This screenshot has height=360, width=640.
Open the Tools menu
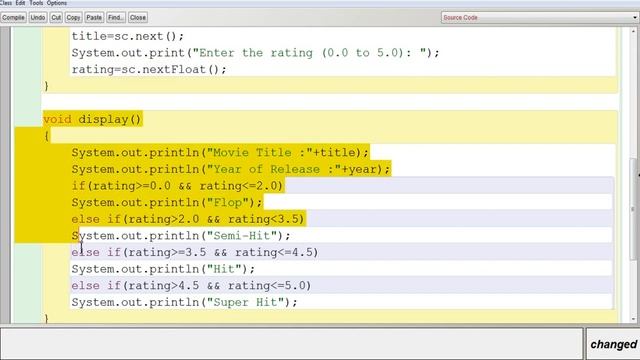pyautogui.click(x=36, y=3)
